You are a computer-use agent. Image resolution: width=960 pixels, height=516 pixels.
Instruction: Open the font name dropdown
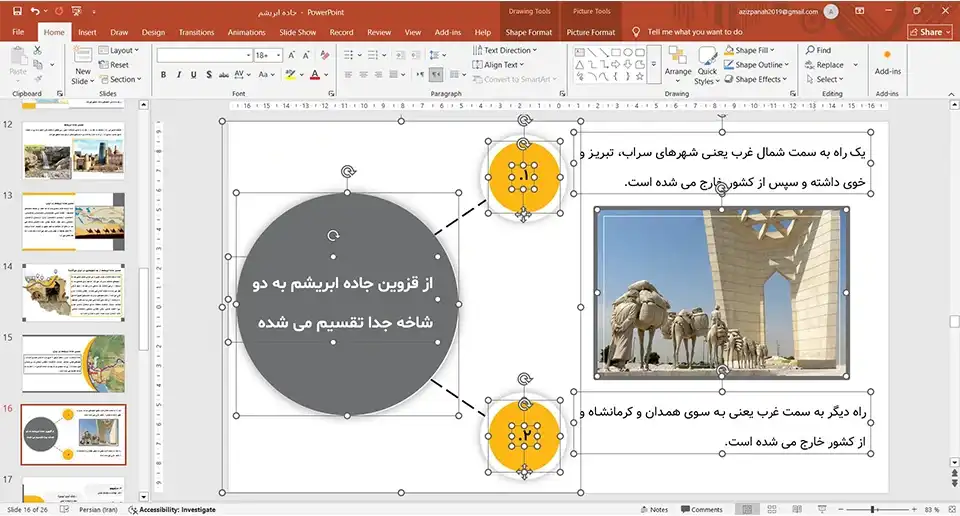pos(248,55)
